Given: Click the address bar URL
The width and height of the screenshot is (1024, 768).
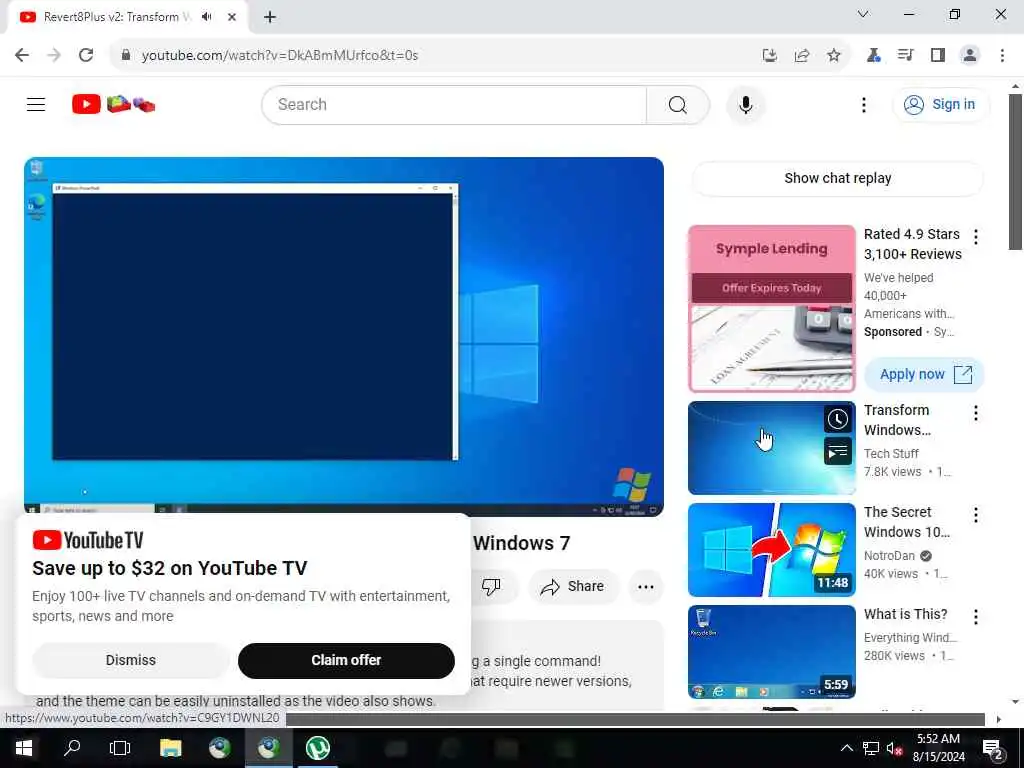Looking at the screenshot, I should pos(280,55).
